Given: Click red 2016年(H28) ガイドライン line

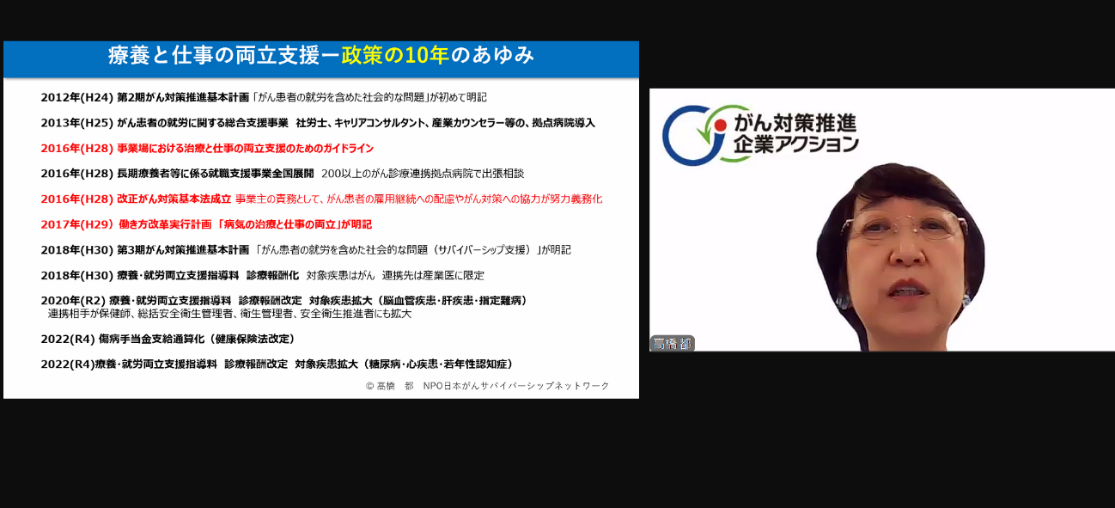Looking at the screenshot, I should click(x=207, y=148).
